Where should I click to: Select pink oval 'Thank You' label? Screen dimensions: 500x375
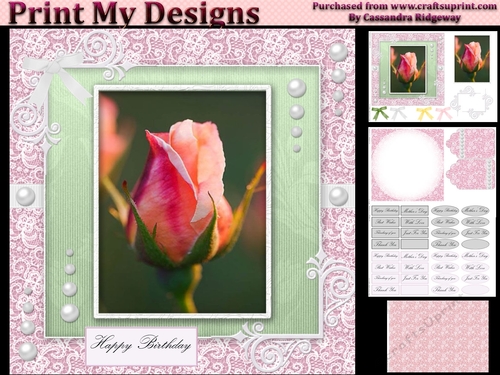coord(445,289)
